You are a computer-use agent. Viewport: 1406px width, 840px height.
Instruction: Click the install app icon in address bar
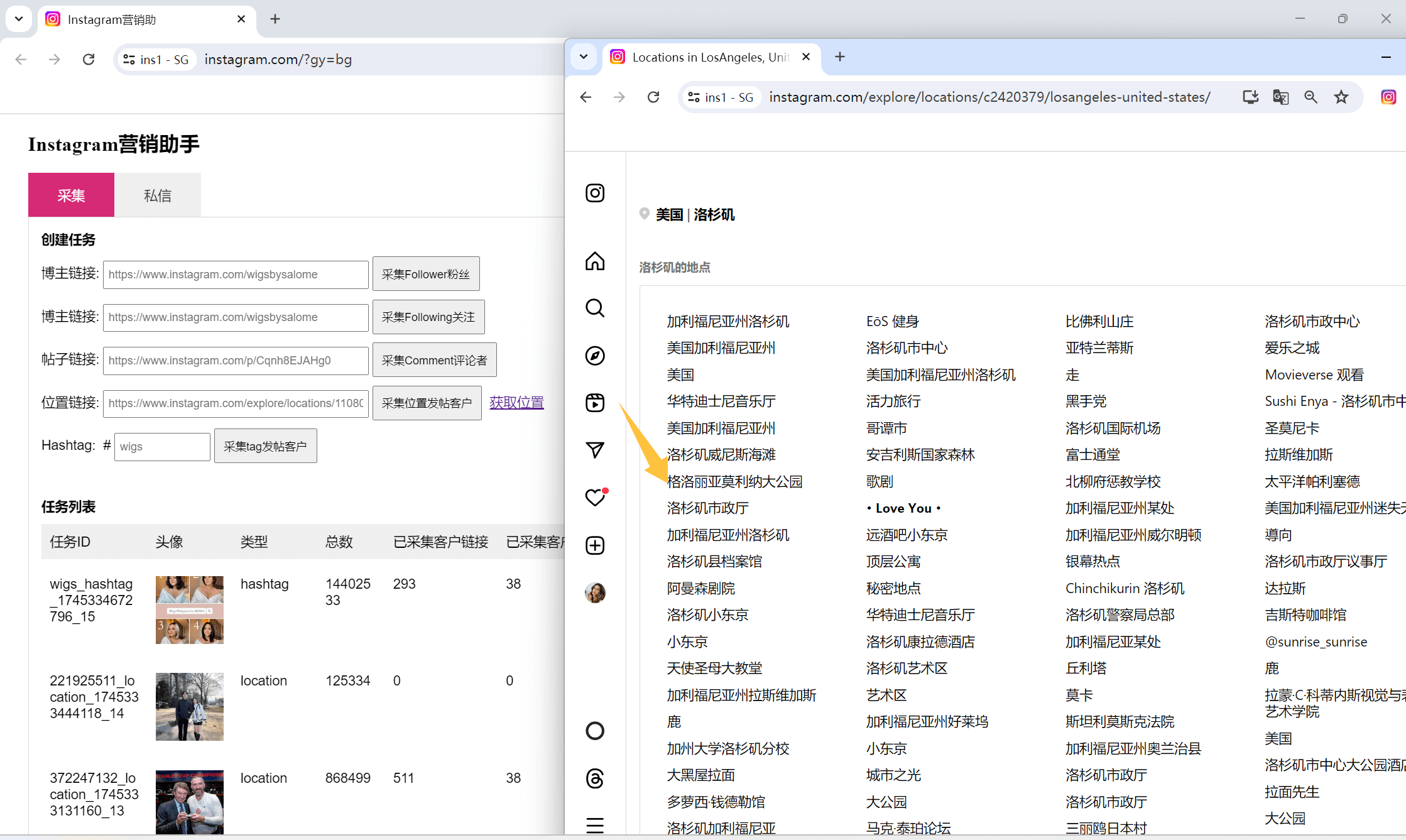1251,97
